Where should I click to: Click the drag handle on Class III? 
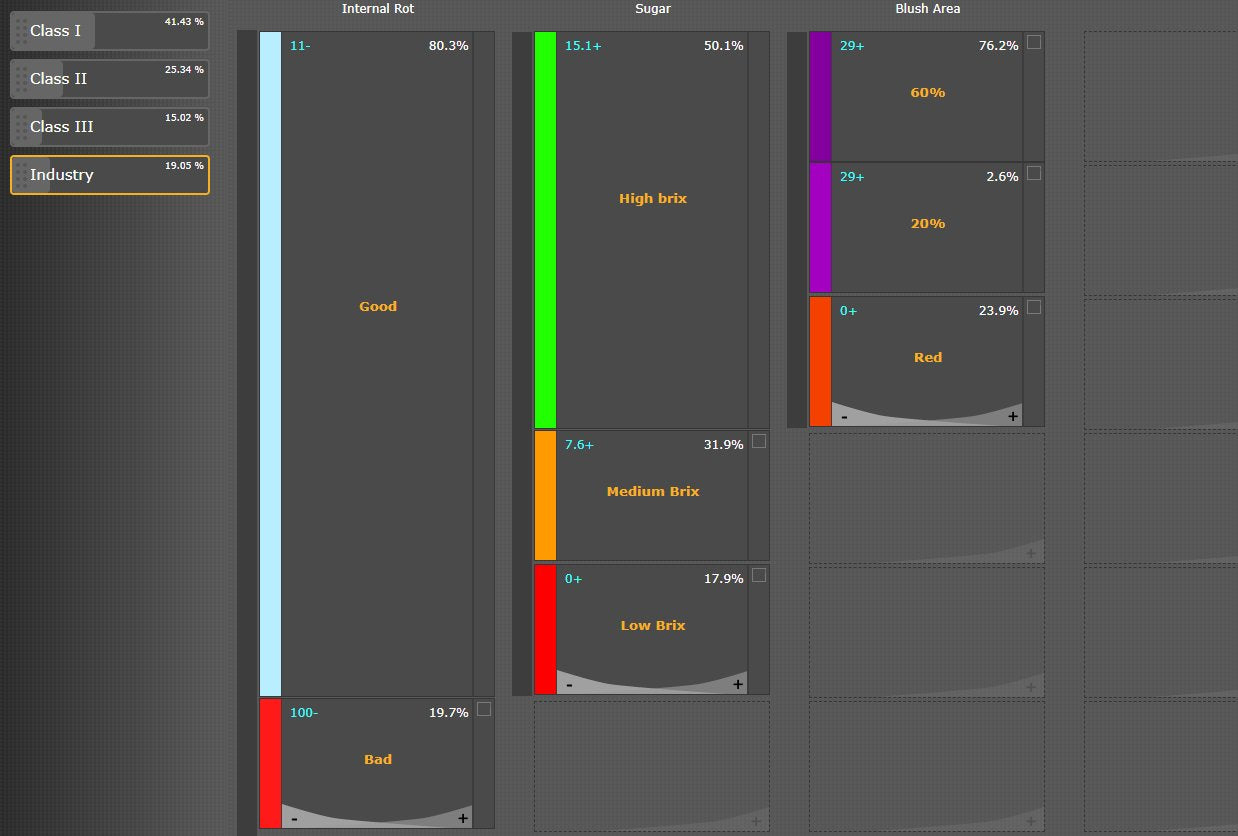[21, 127]
